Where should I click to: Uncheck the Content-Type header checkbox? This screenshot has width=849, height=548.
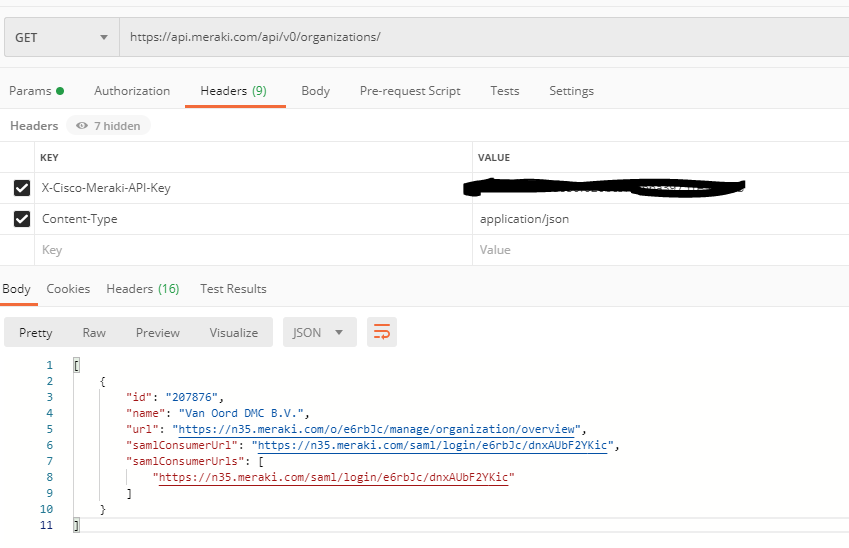coord(22,219)
